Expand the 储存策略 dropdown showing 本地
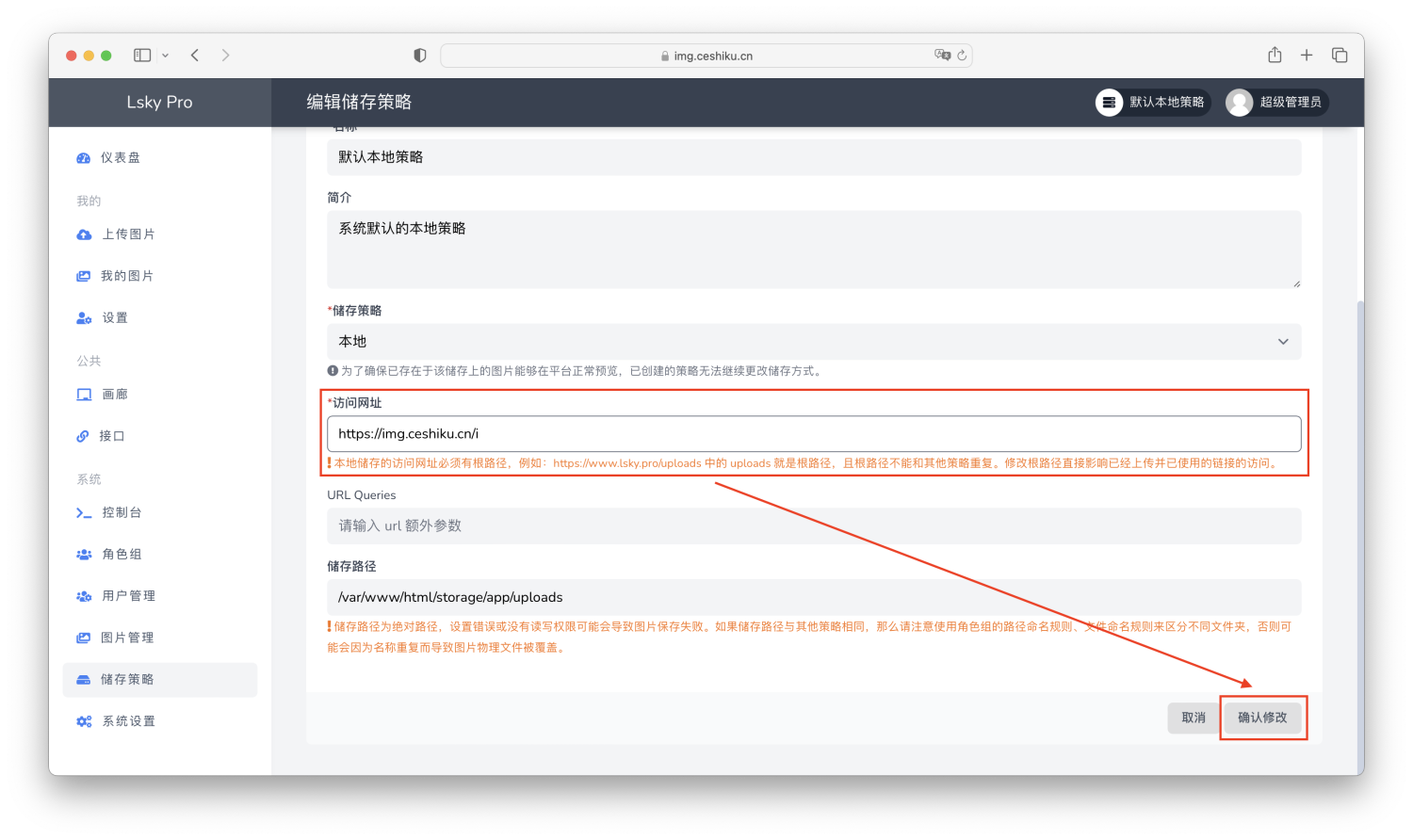Screen dimensions: 1413x840 814,342
